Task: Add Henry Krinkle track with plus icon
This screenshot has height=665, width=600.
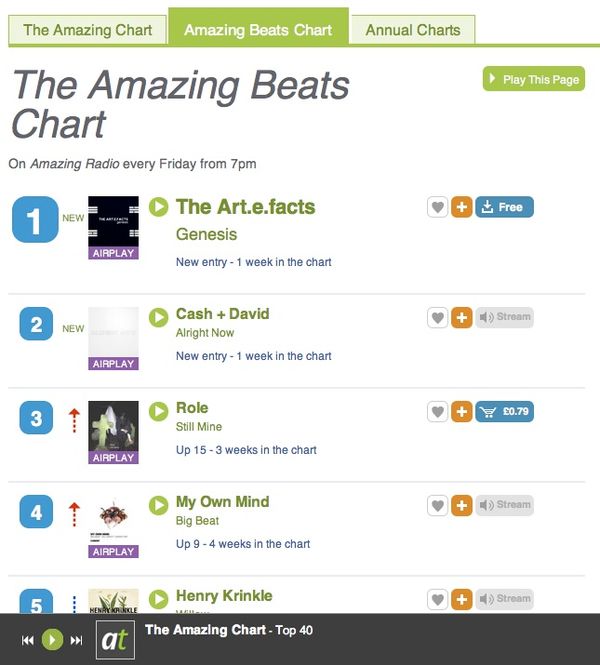Action: [462, 599]
